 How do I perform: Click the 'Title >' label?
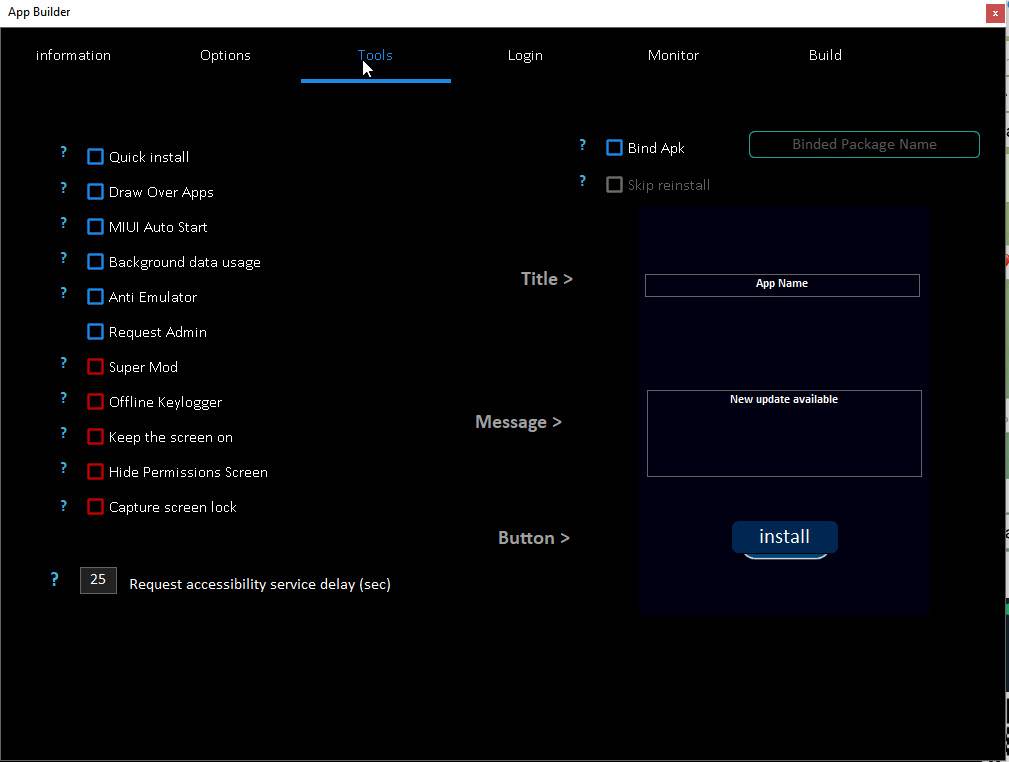547,279
